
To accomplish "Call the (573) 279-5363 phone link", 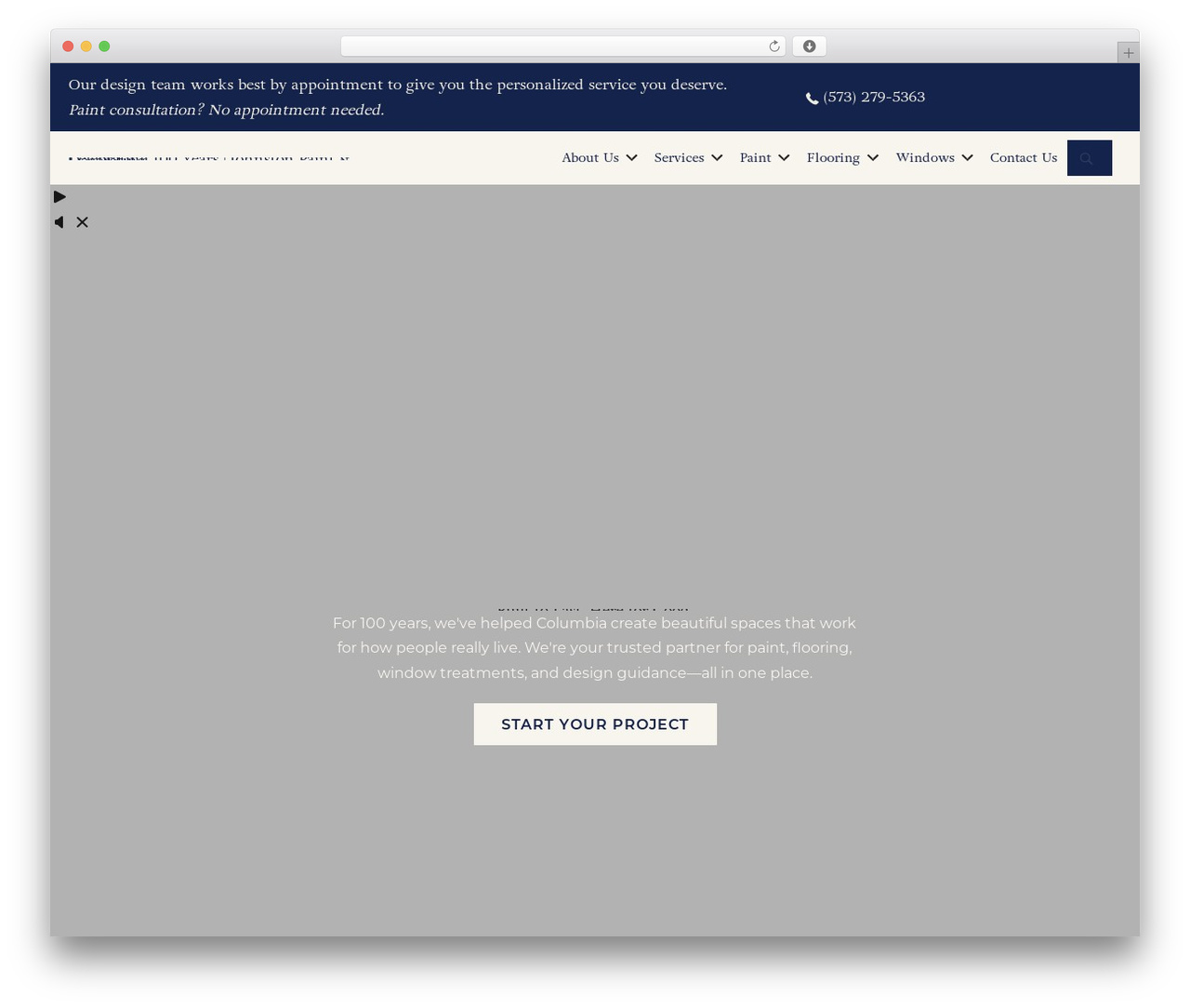I will pos(874,97).
